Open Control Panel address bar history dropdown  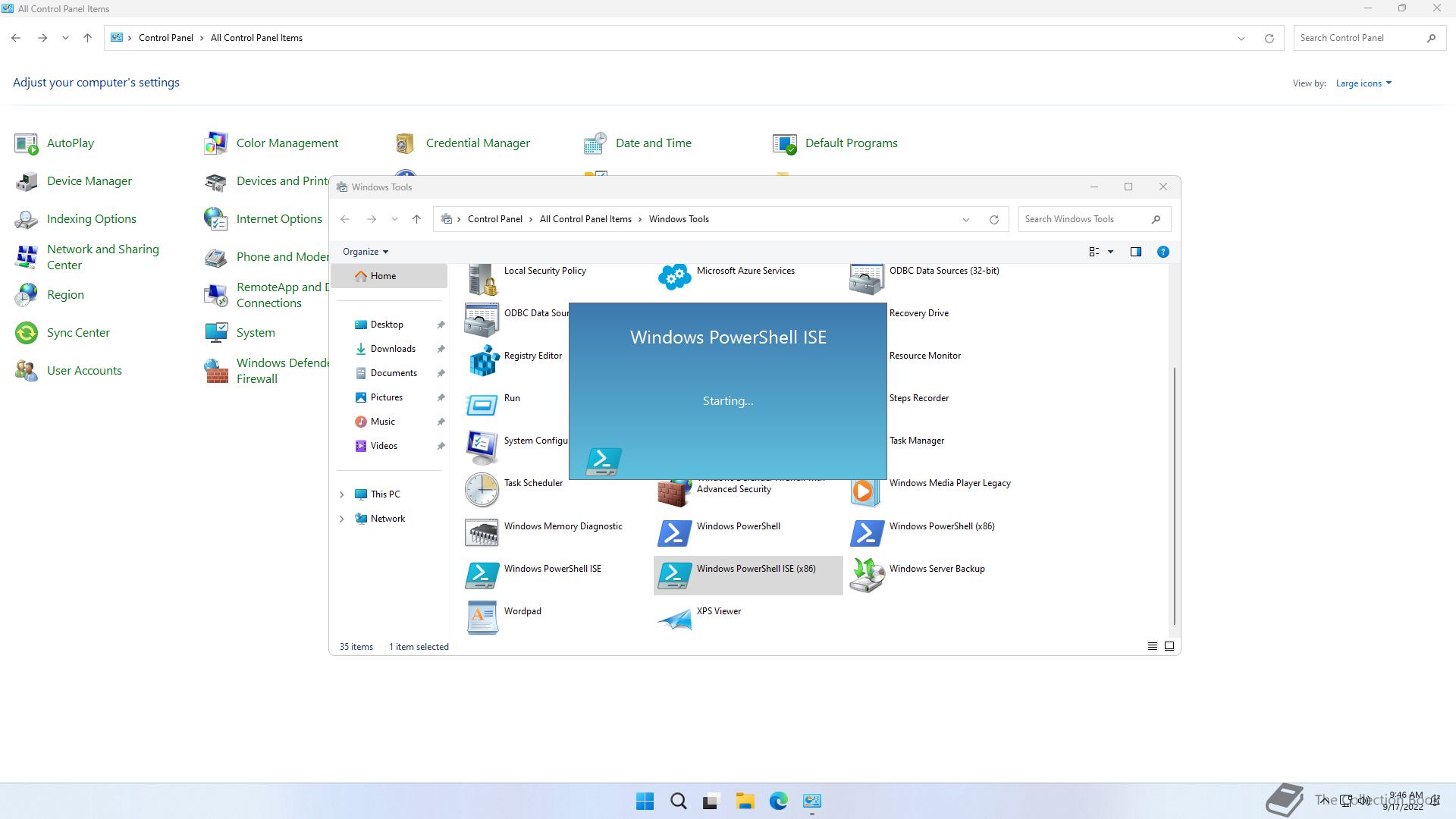pyautogui.click(x=1241, y=38)
